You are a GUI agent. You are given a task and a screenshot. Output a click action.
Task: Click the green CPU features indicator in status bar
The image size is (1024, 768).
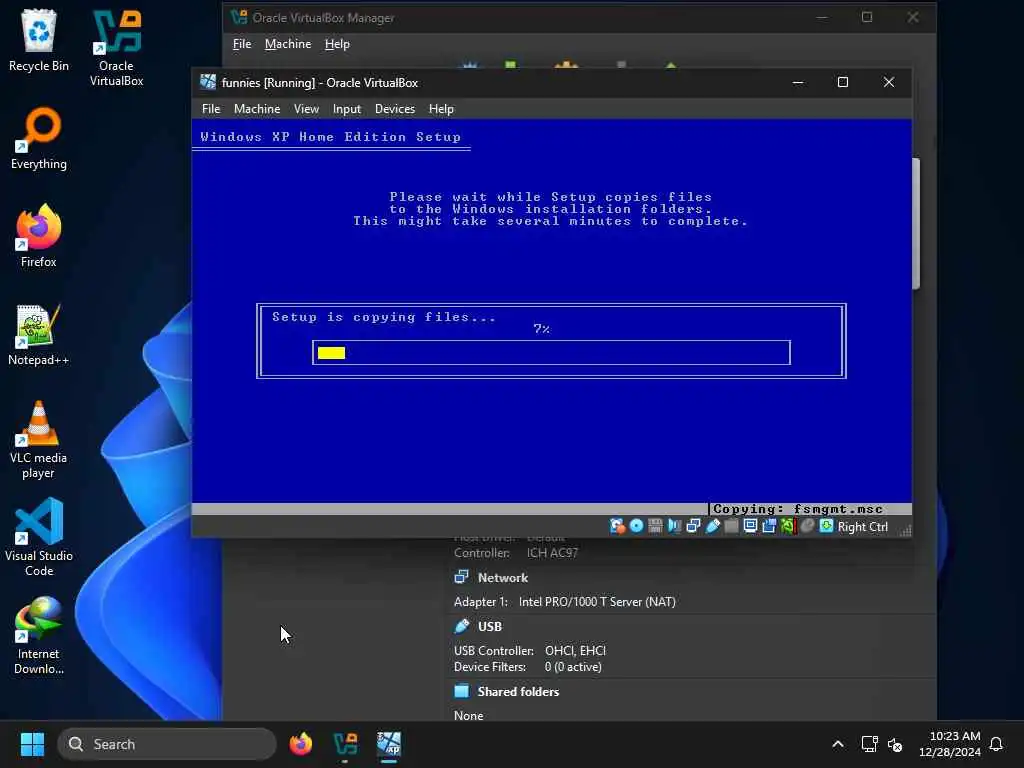(x=788, y=526)
